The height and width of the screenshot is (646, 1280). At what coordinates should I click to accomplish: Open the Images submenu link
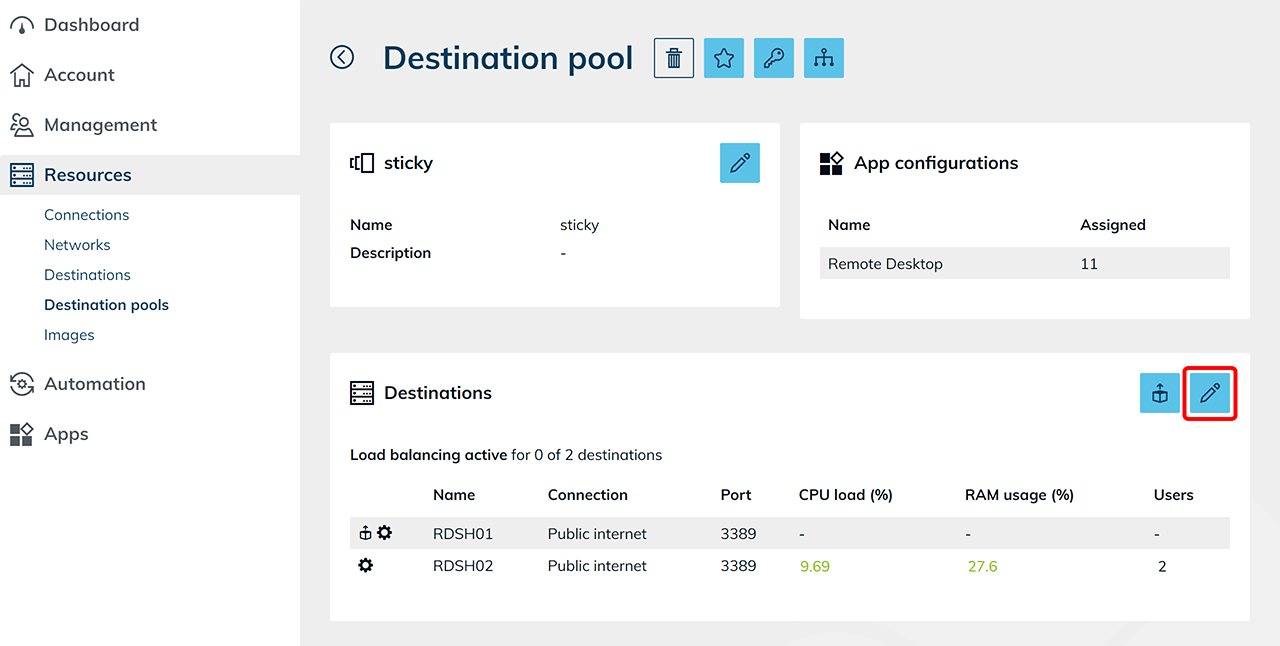(x=69, y=335)
